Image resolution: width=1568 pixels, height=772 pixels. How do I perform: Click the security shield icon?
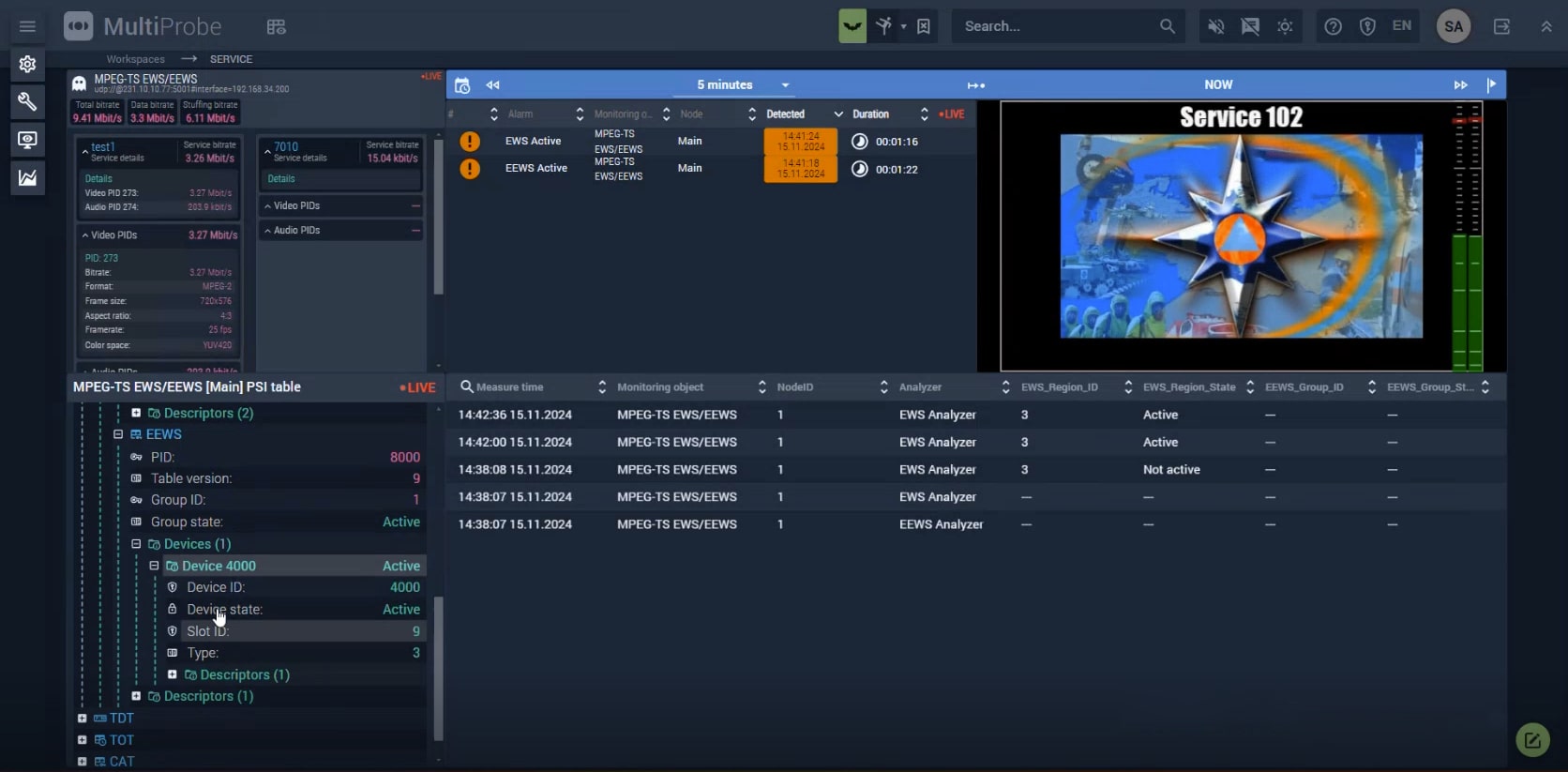pyautogui.click(x=1367, y=26)
